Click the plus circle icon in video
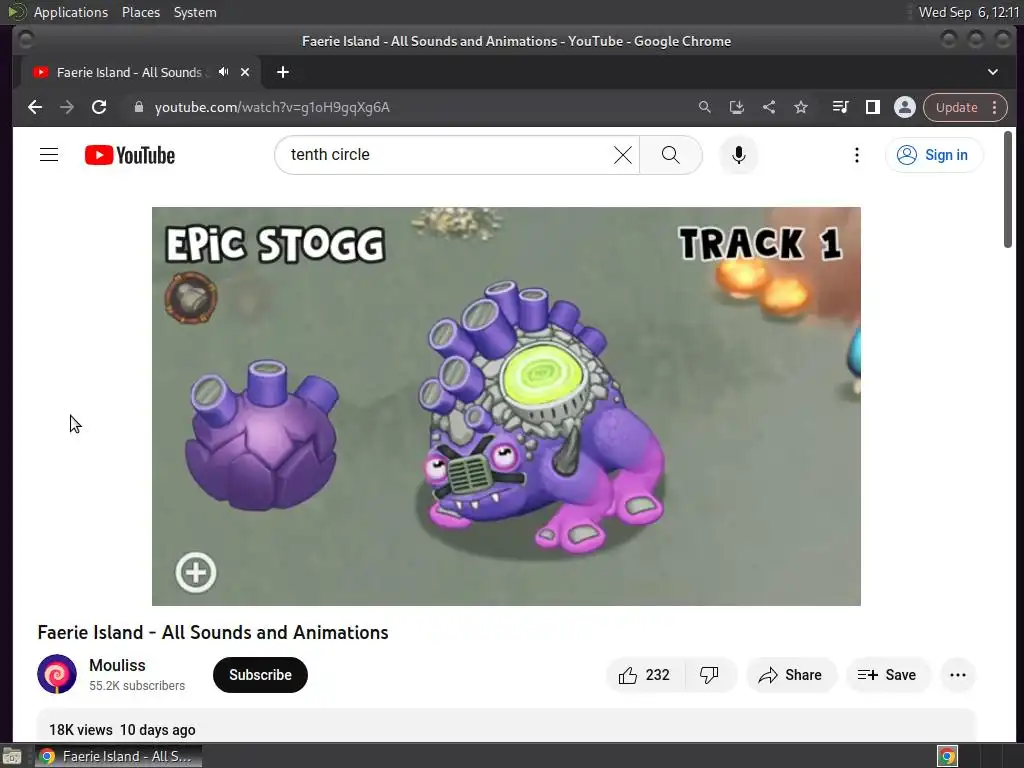The width and height of the screenshot is (1024, 768). (196, 573)
